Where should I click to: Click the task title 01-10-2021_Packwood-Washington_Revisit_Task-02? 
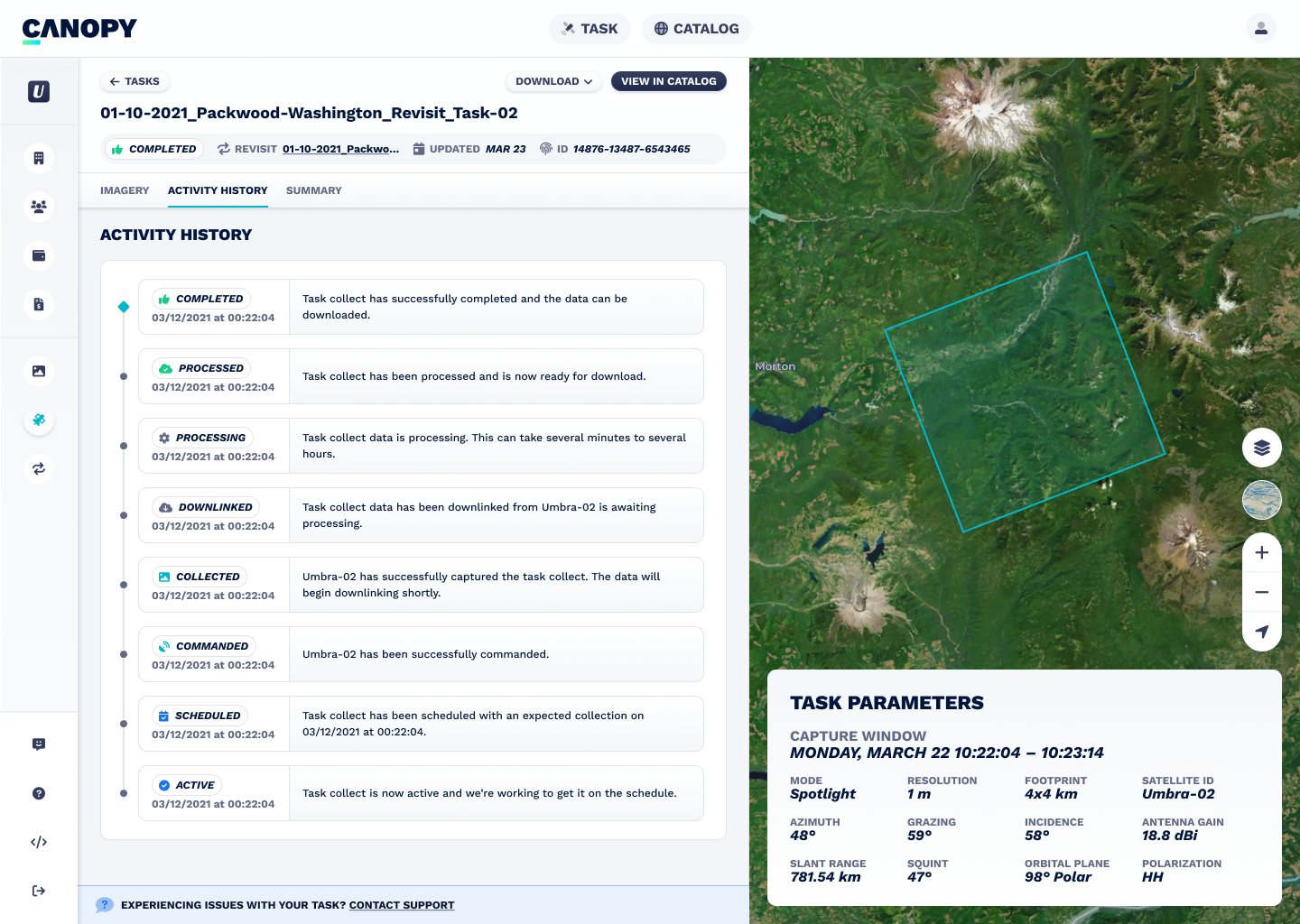309,113
